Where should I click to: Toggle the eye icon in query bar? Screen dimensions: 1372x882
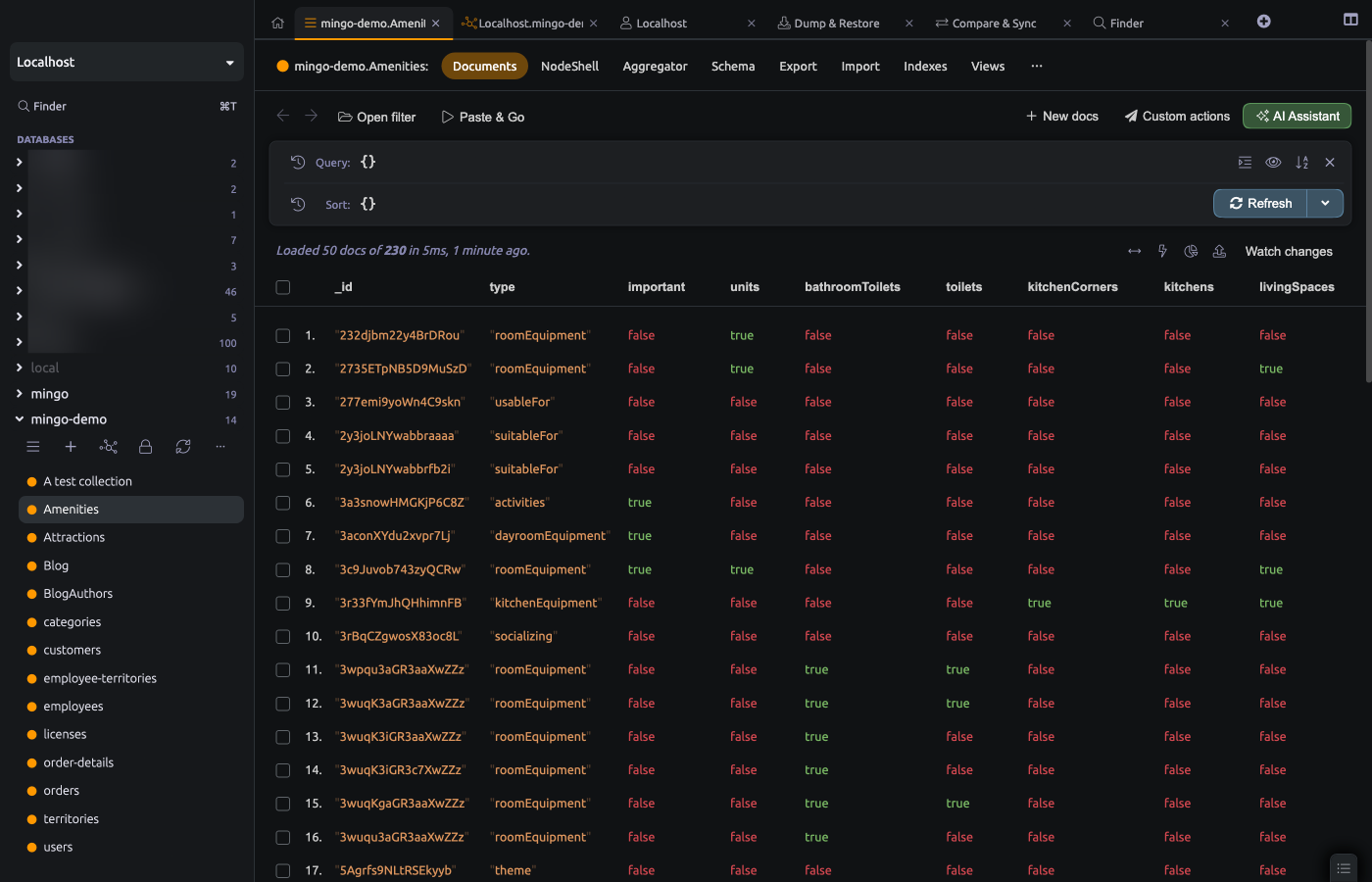click(x=1273, y=163)
